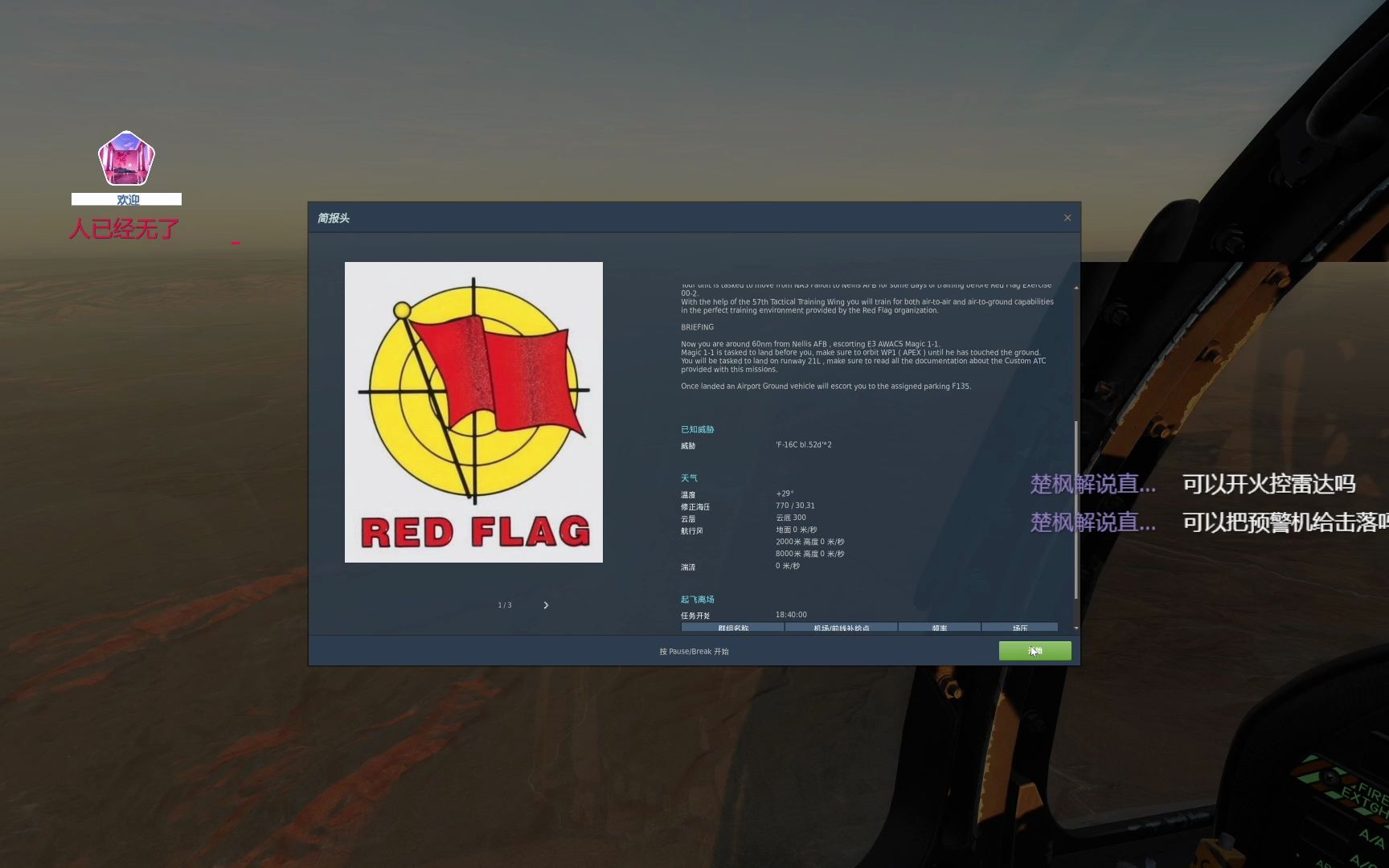Click the QNH value 770 / 30.31
The image size is (1389, 868).
[795, 506]
